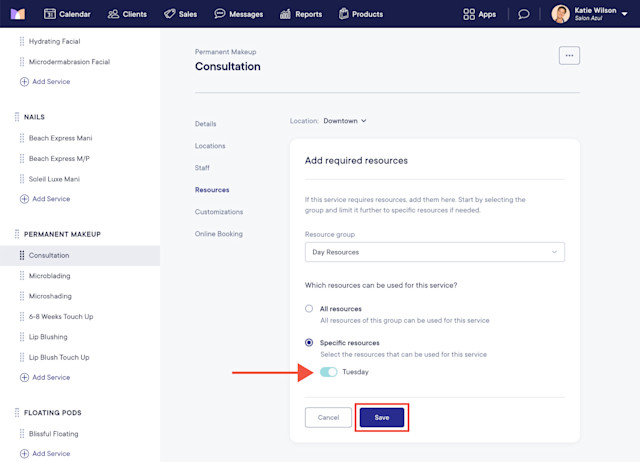Expand the Resource group dropdown showing Day Resources

(435, 252)
